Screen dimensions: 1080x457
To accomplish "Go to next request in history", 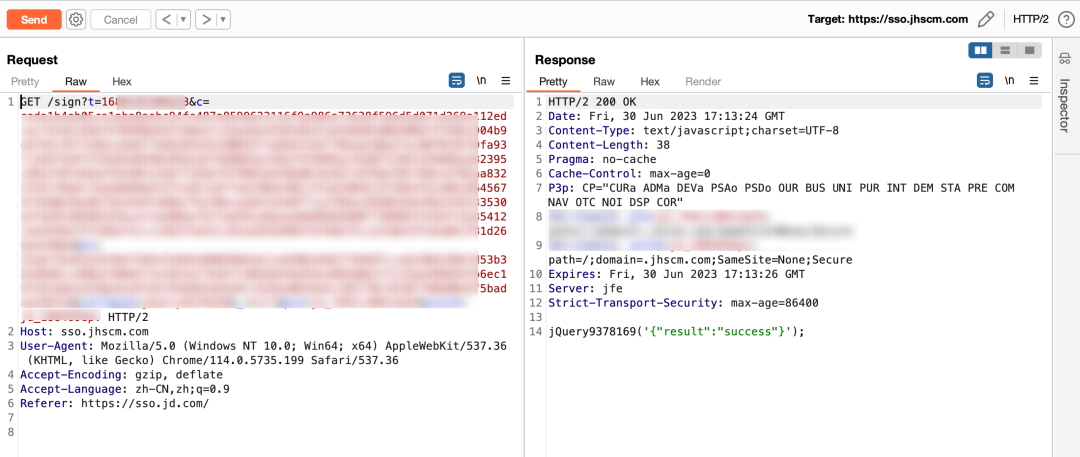I will pyautogui.click(x=206, y=19).
